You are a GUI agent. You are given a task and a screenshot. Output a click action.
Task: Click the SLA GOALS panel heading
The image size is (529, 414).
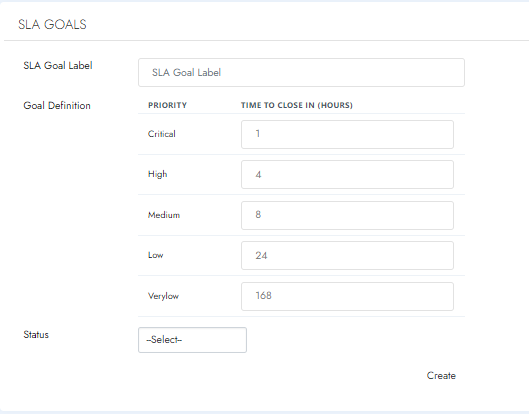[x=52, y=25]
